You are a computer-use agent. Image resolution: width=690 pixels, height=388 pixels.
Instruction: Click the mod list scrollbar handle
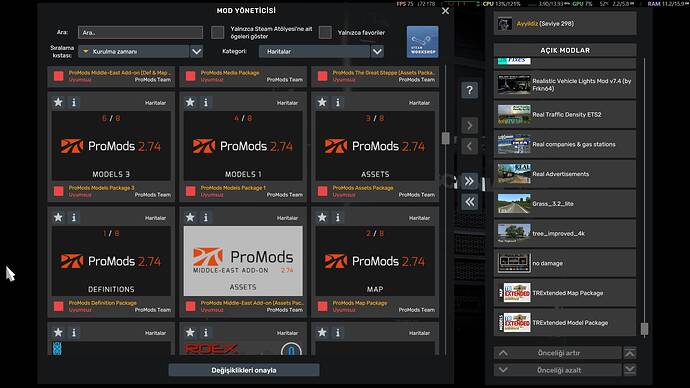(445, 138)
